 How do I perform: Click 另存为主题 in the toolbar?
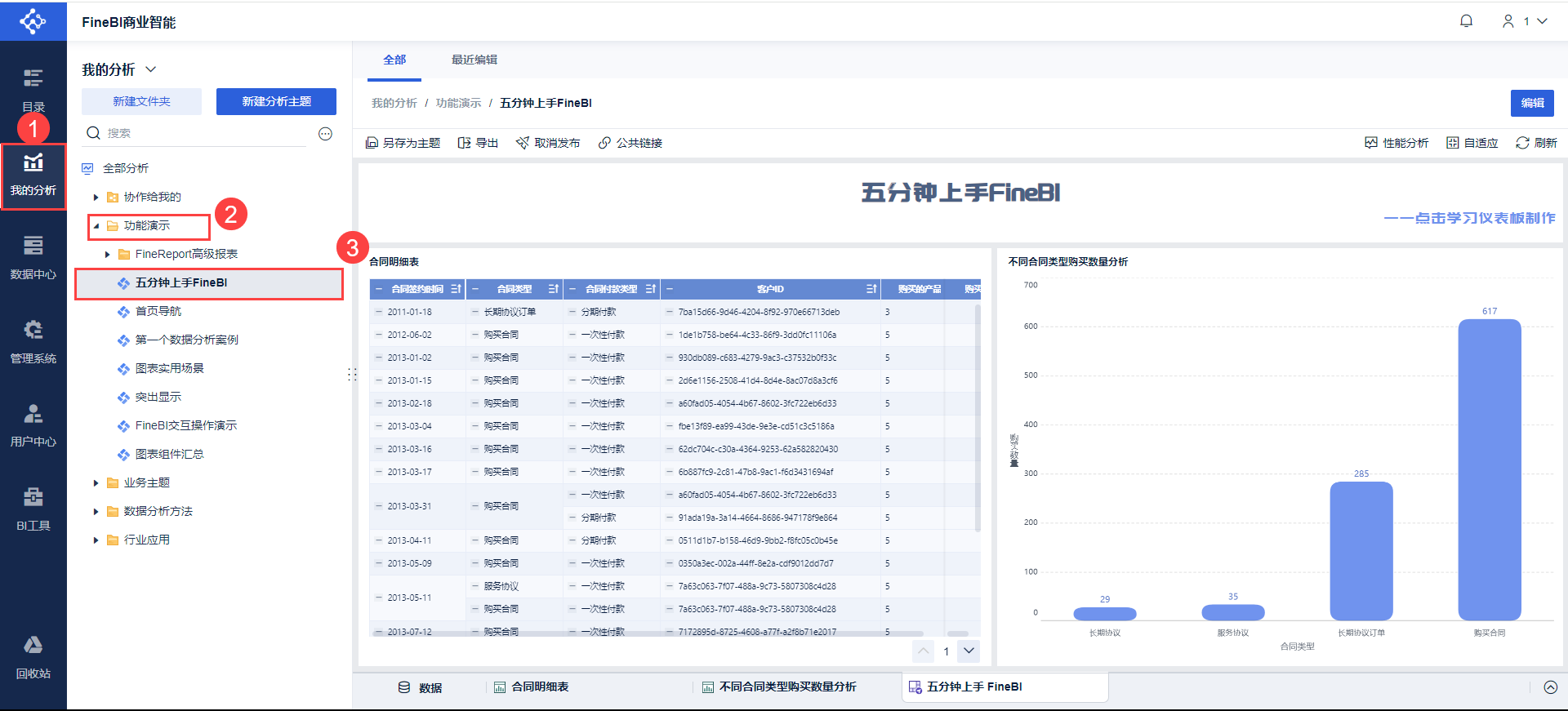click(x=403, y=143)
